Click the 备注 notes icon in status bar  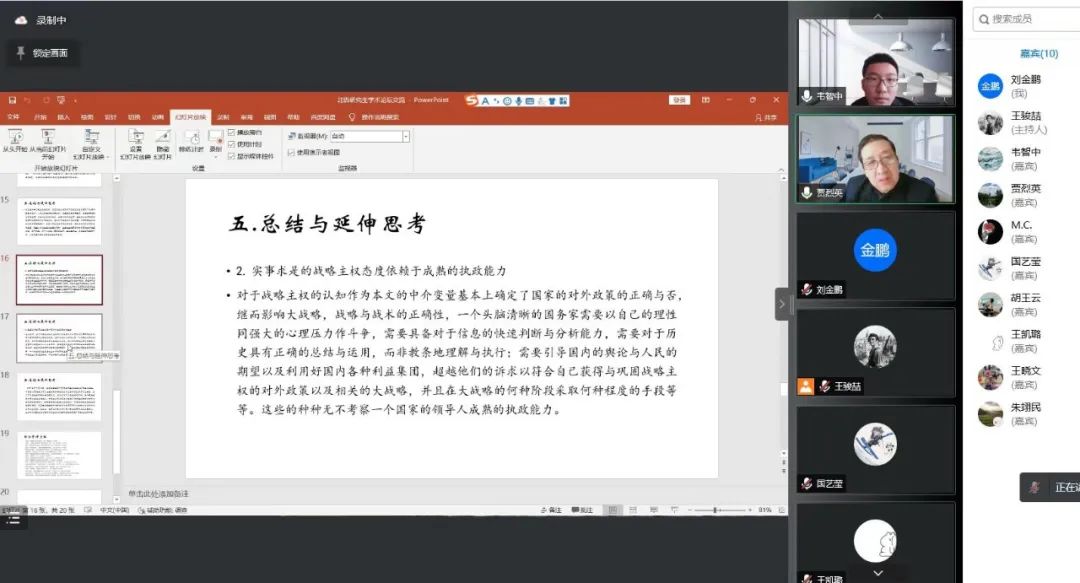coord(542,510)
